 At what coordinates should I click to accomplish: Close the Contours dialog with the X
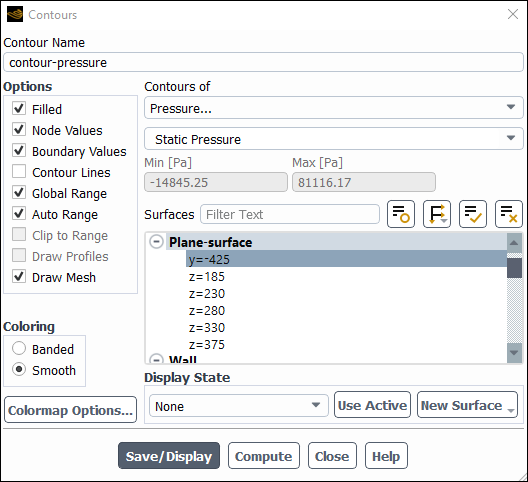point(513,14)
